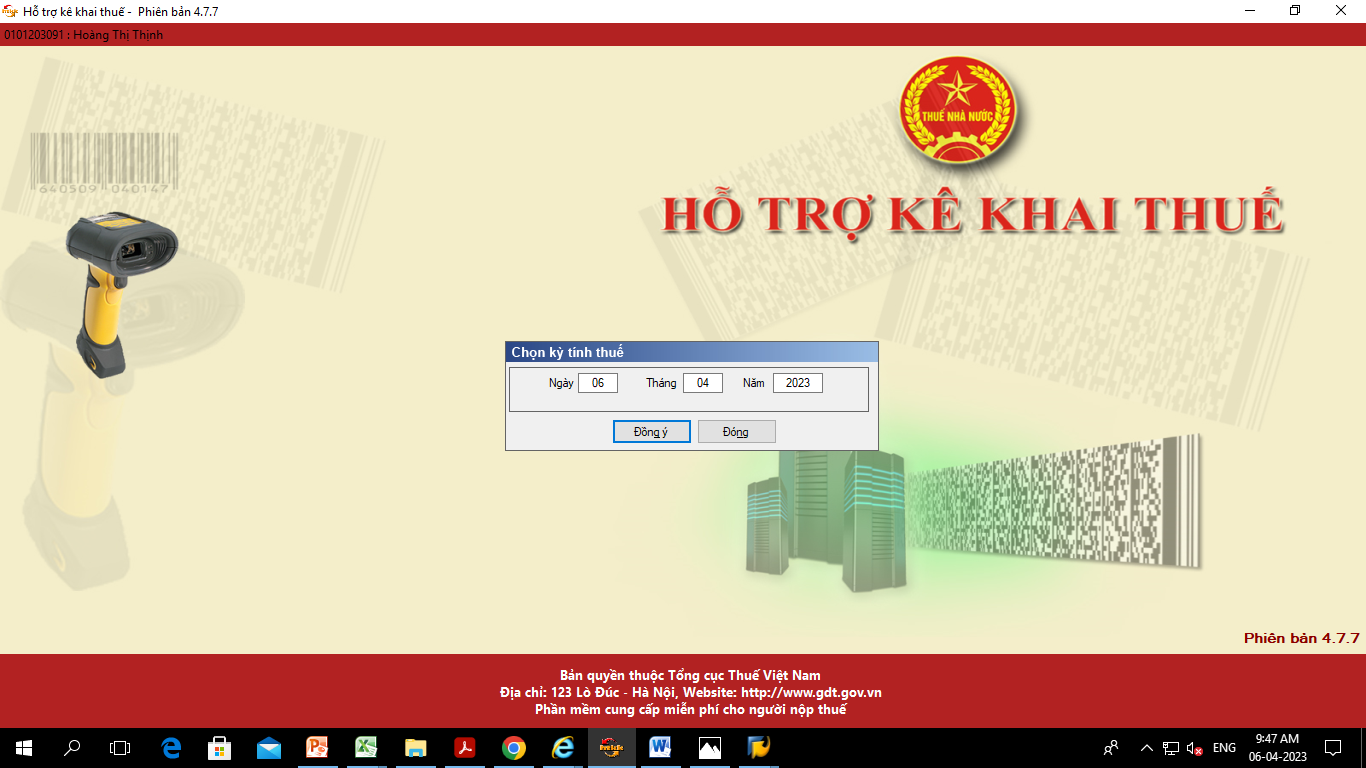Launch Internet Explorer from the taskbar
The image size is (1366, 768).
pyautogui.click(x=563, y=747)
